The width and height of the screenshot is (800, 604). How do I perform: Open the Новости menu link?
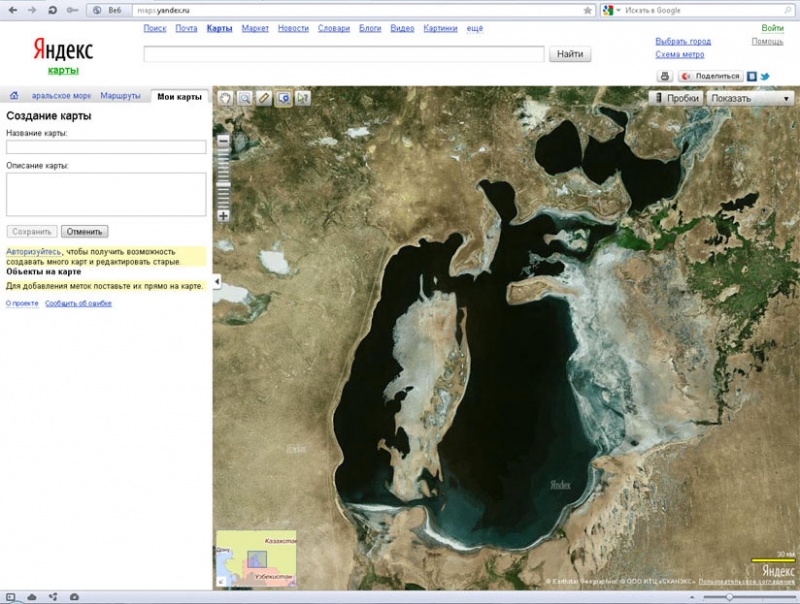pos(293,28)
